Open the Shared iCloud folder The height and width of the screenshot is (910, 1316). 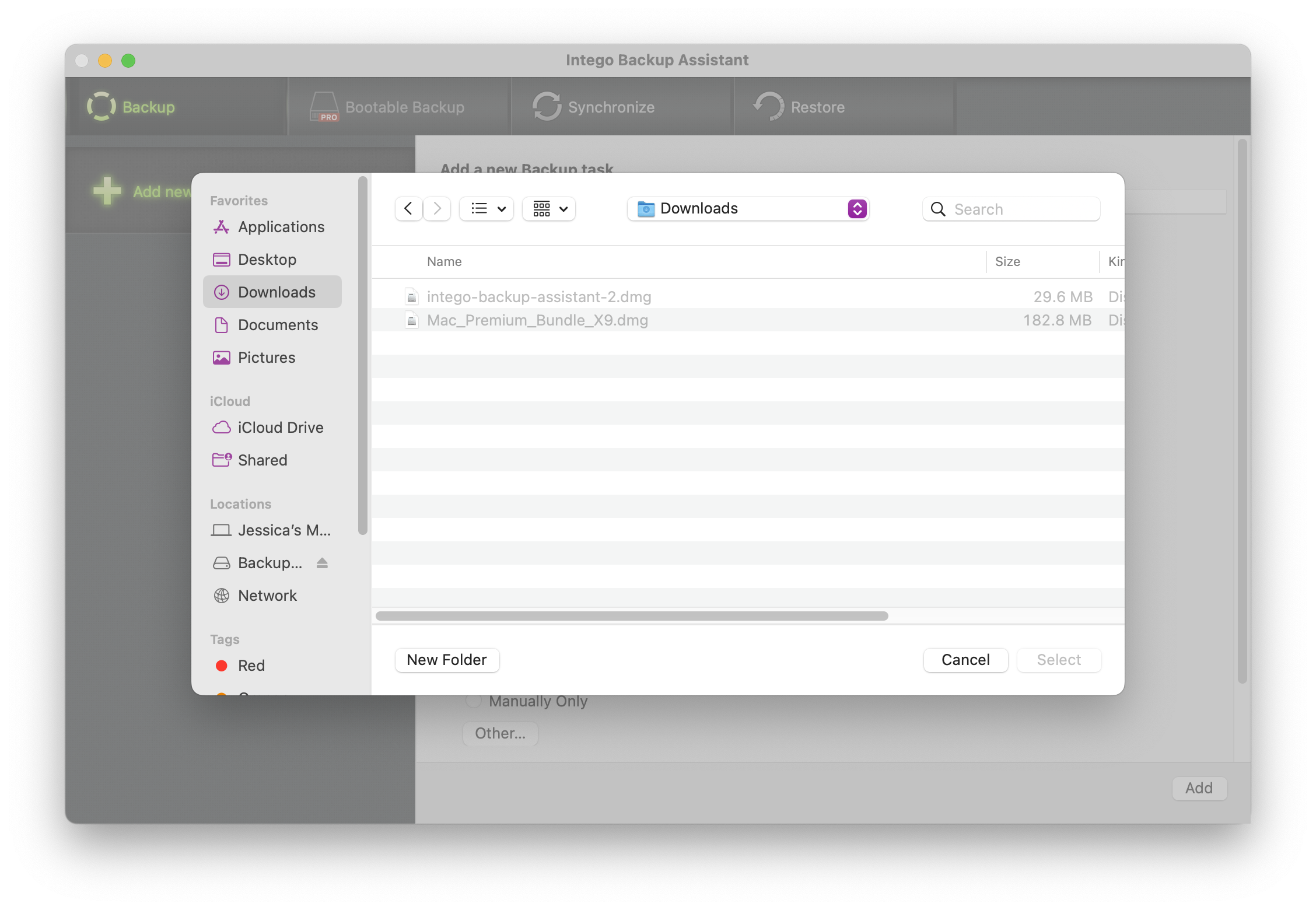[x=272, y=460]
